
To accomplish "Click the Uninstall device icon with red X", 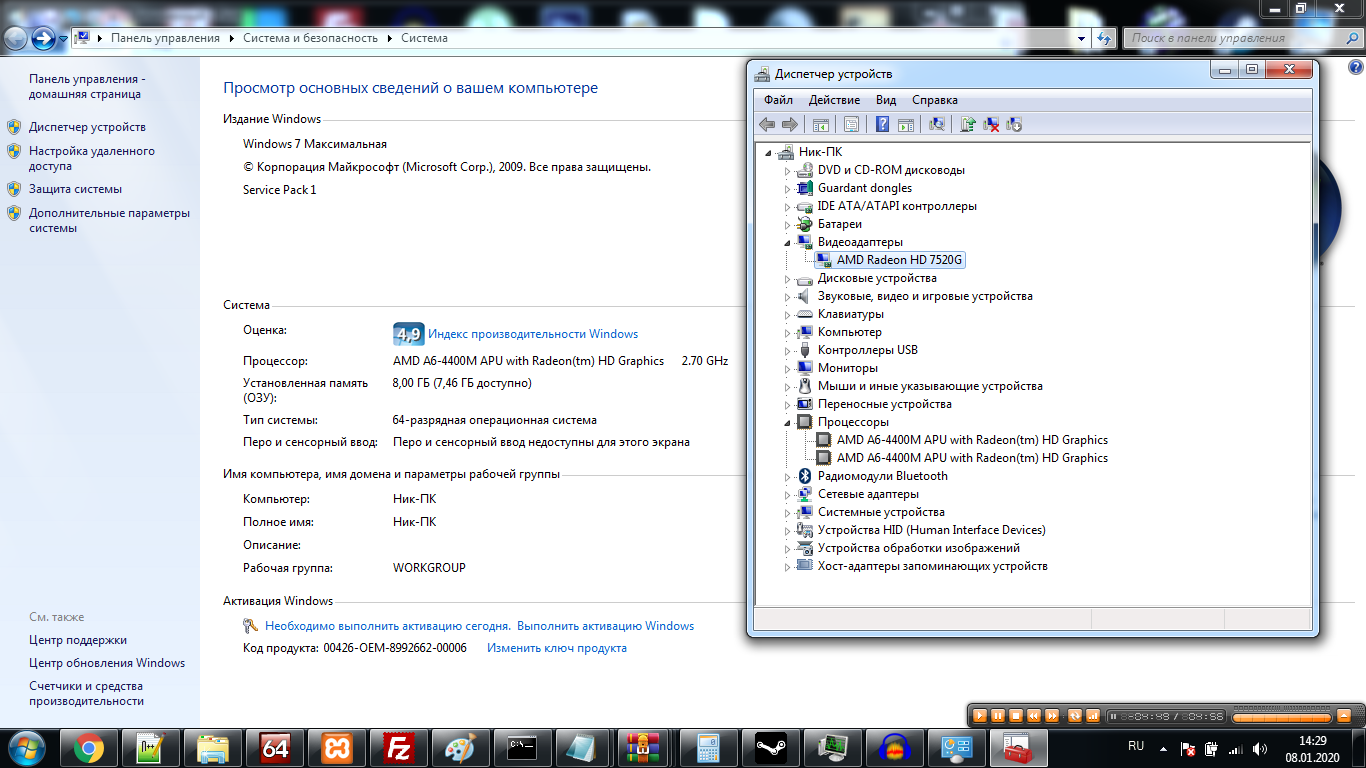I will pyautogui.click(x=991, y=124).
